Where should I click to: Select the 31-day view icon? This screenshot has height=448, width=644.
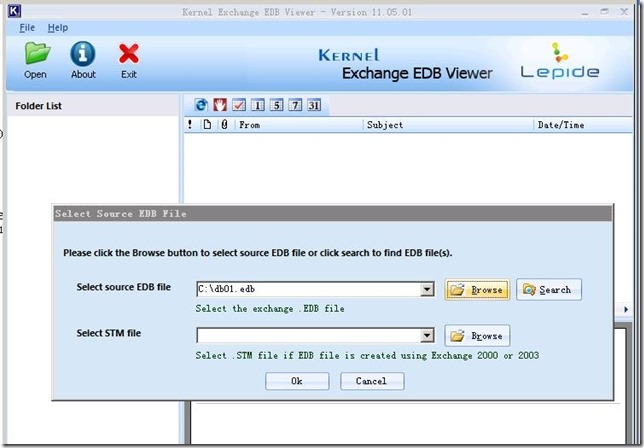click(x=314, y=105)
